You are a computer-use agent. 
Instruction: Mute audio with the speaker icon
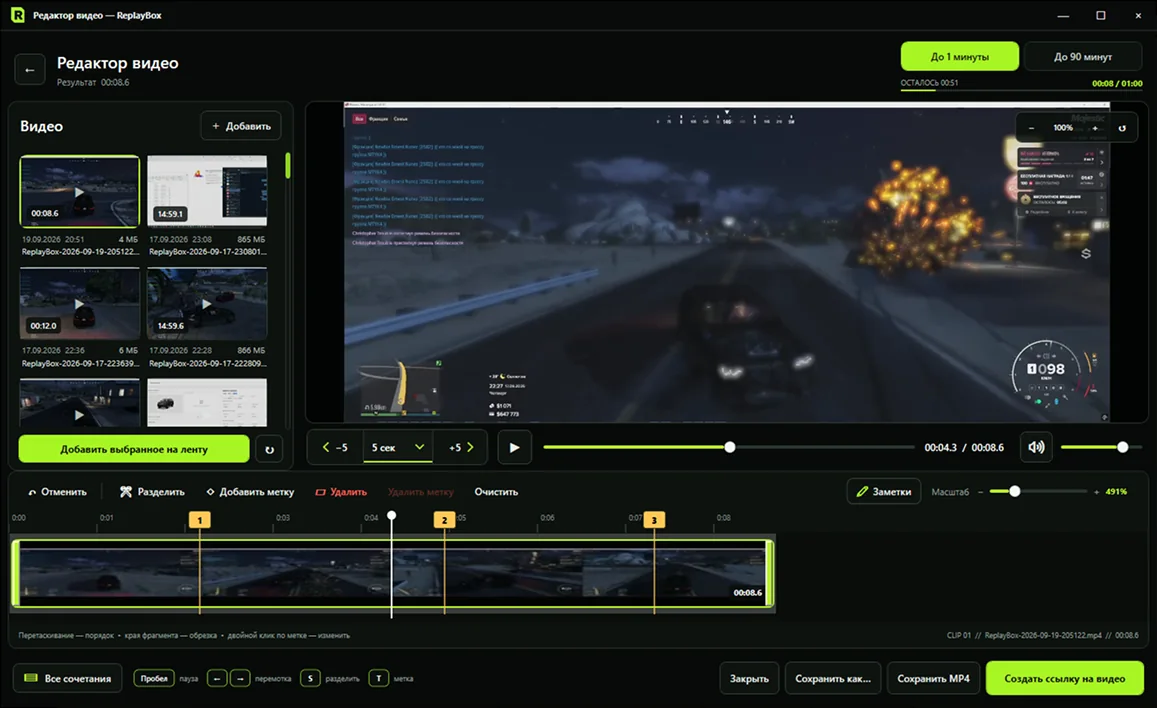click(x=1036, y=447)
